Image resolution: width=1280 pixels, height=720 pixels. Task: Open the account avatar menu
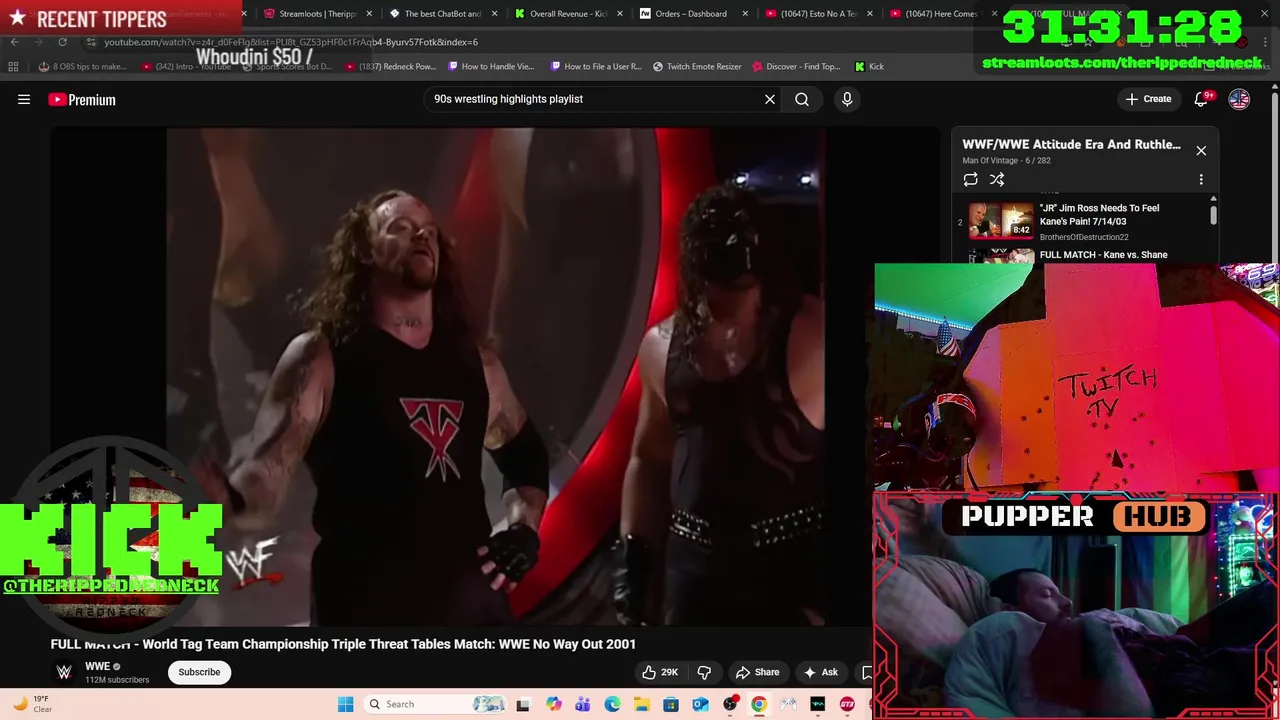point(1239,99)
